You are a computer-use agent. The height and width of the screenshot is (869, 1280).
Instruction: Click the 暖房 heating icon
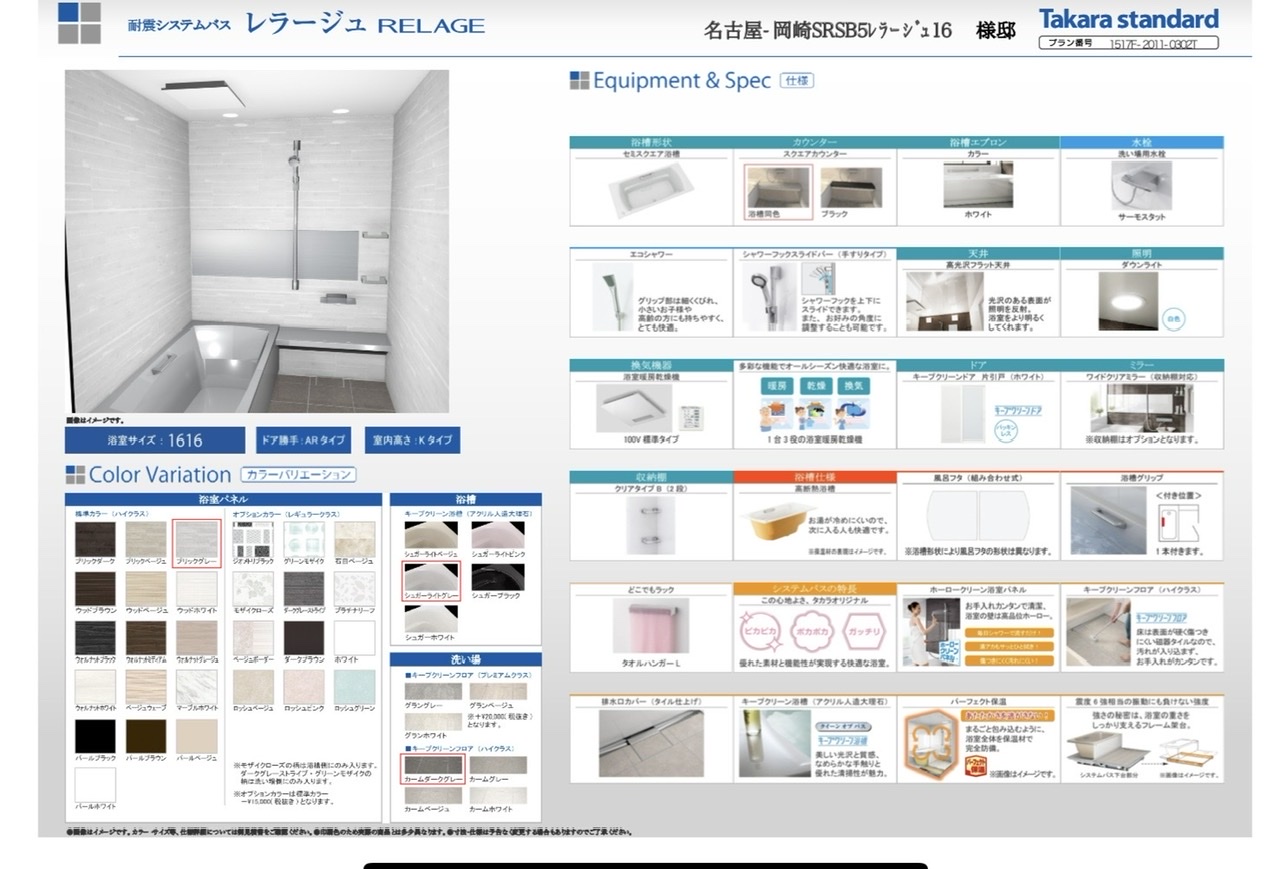(x=775, y=385)
